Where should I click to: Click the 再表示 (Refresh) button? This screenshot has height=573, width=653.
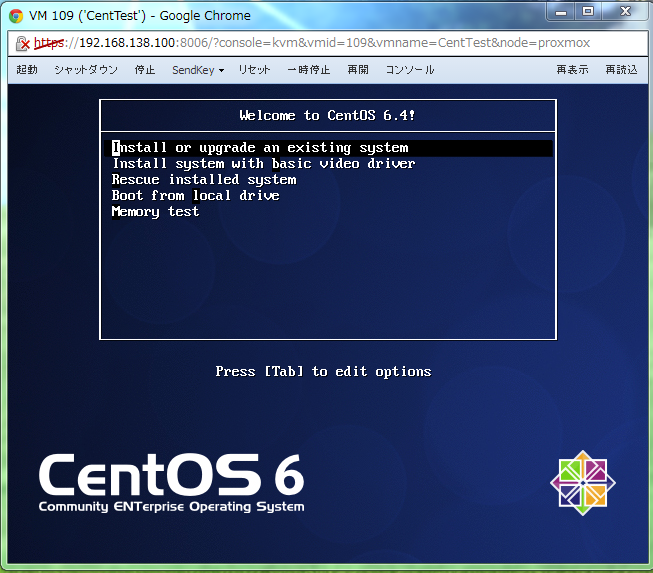tap(572, 70)
